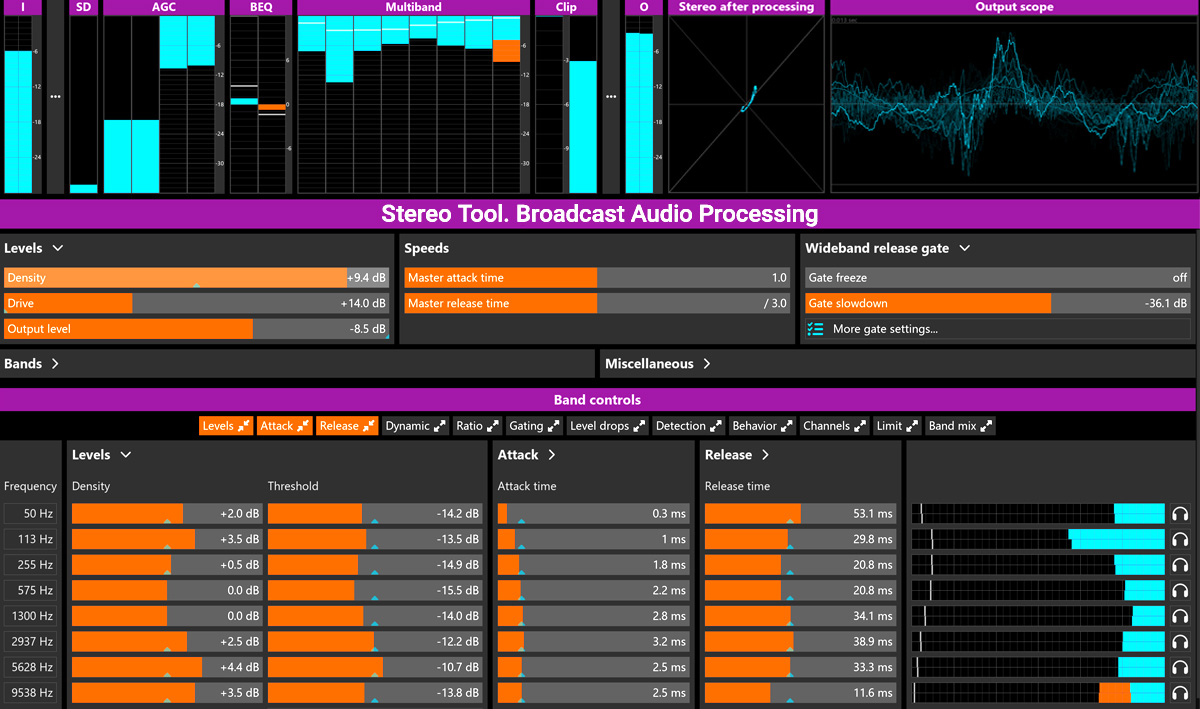The height and width of the screenshot is (709, 1200).
Task: Toggle the Attack band control section
Action: (x=285, y=426)
